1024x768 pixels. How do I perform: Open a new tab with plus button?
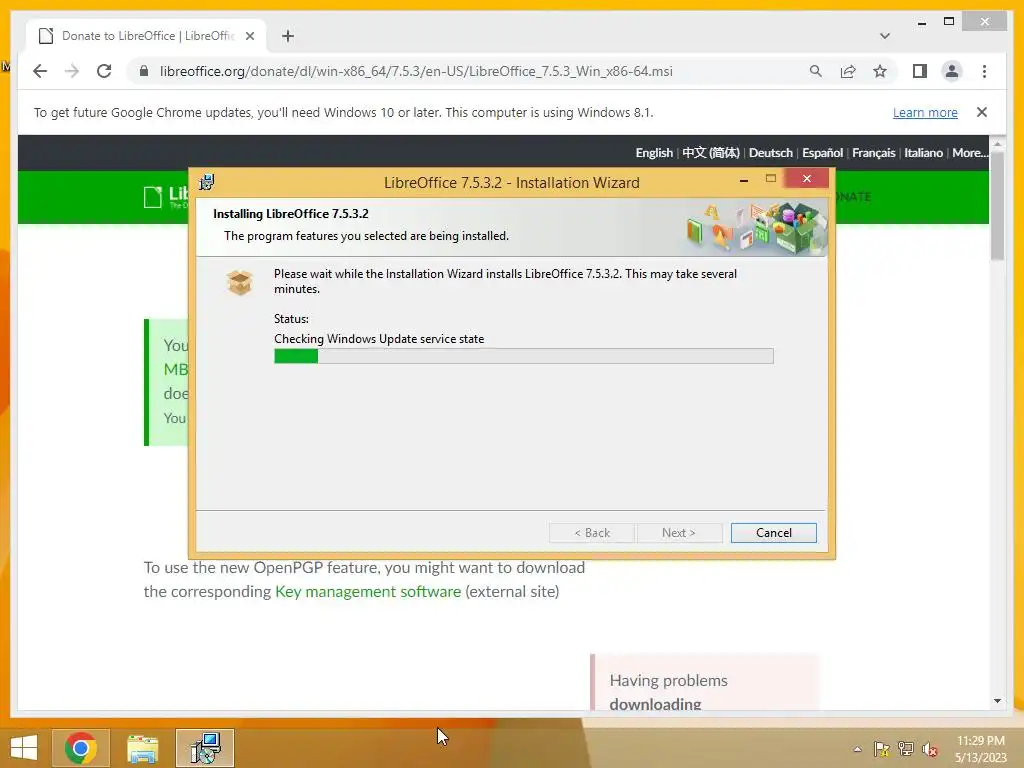(288, 36)
